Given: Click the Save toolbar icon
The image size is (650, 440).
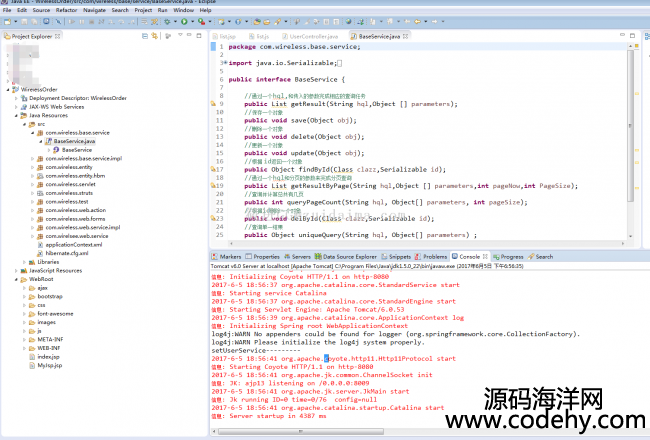Looking at the screenshot, I should point(24,22).
